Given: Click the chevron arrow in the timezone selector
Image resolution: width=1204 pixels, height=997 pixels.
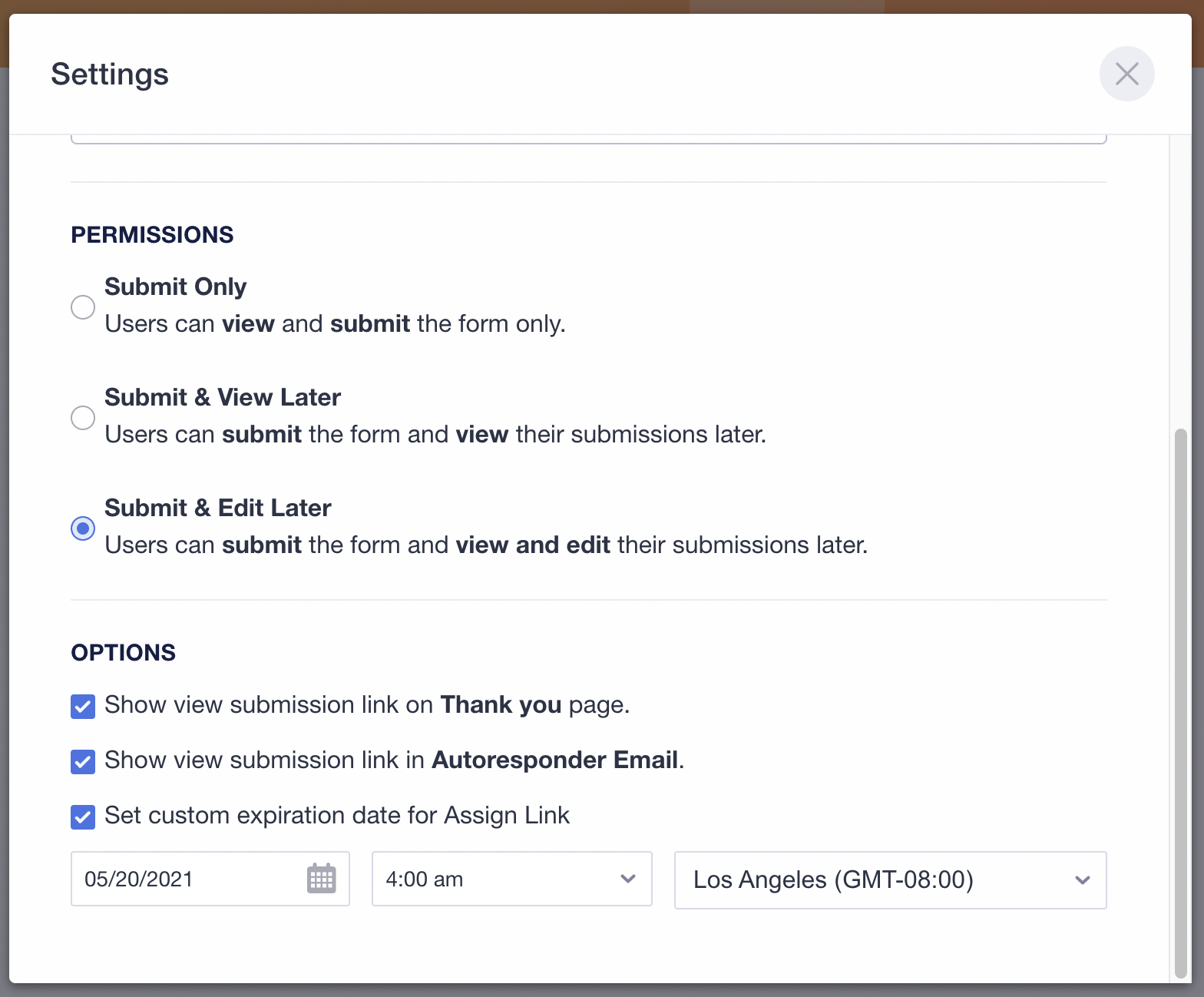Looking at the screenshot, I should point(1082,880).
